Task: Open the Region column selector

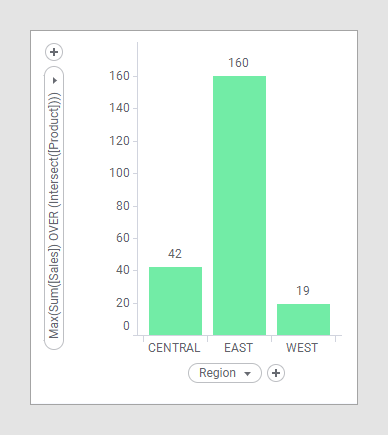Action: click(x=225, y=373)
